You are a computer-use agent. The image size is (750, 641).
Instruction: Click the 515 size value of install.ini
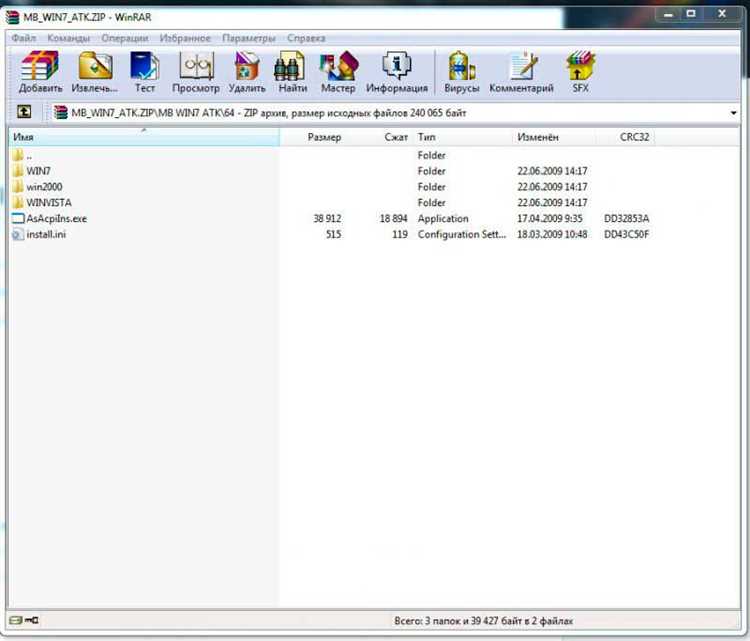(x=334, y=234)
